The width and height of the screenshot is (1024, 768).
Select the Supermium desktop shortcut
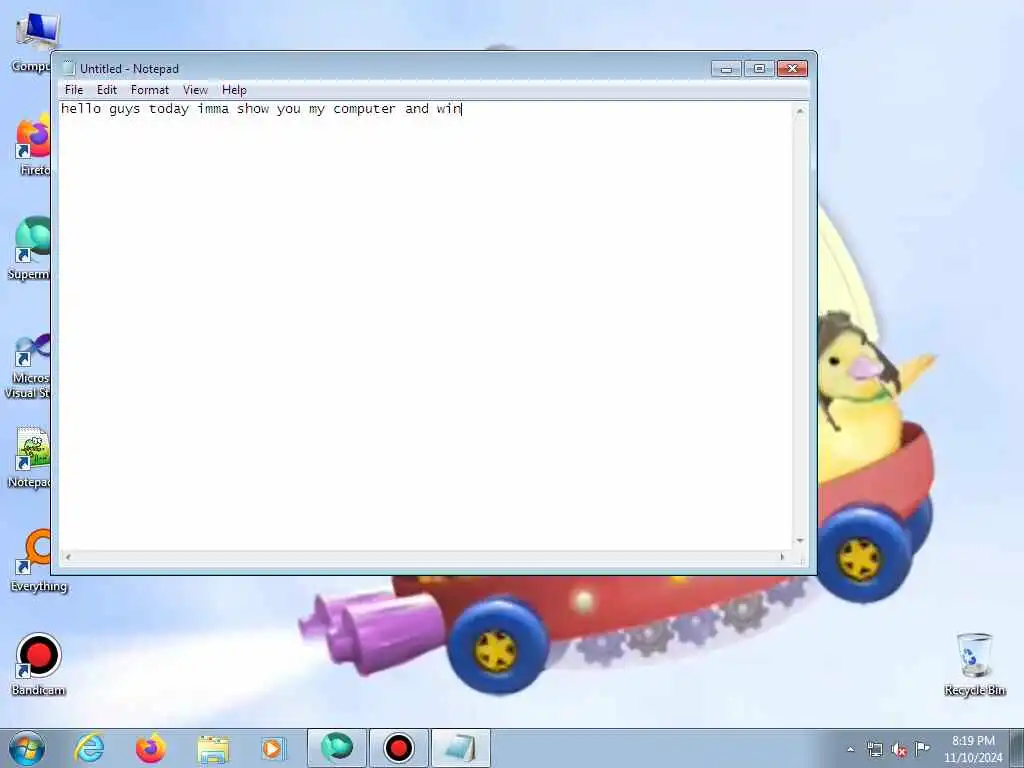[30, 248]
